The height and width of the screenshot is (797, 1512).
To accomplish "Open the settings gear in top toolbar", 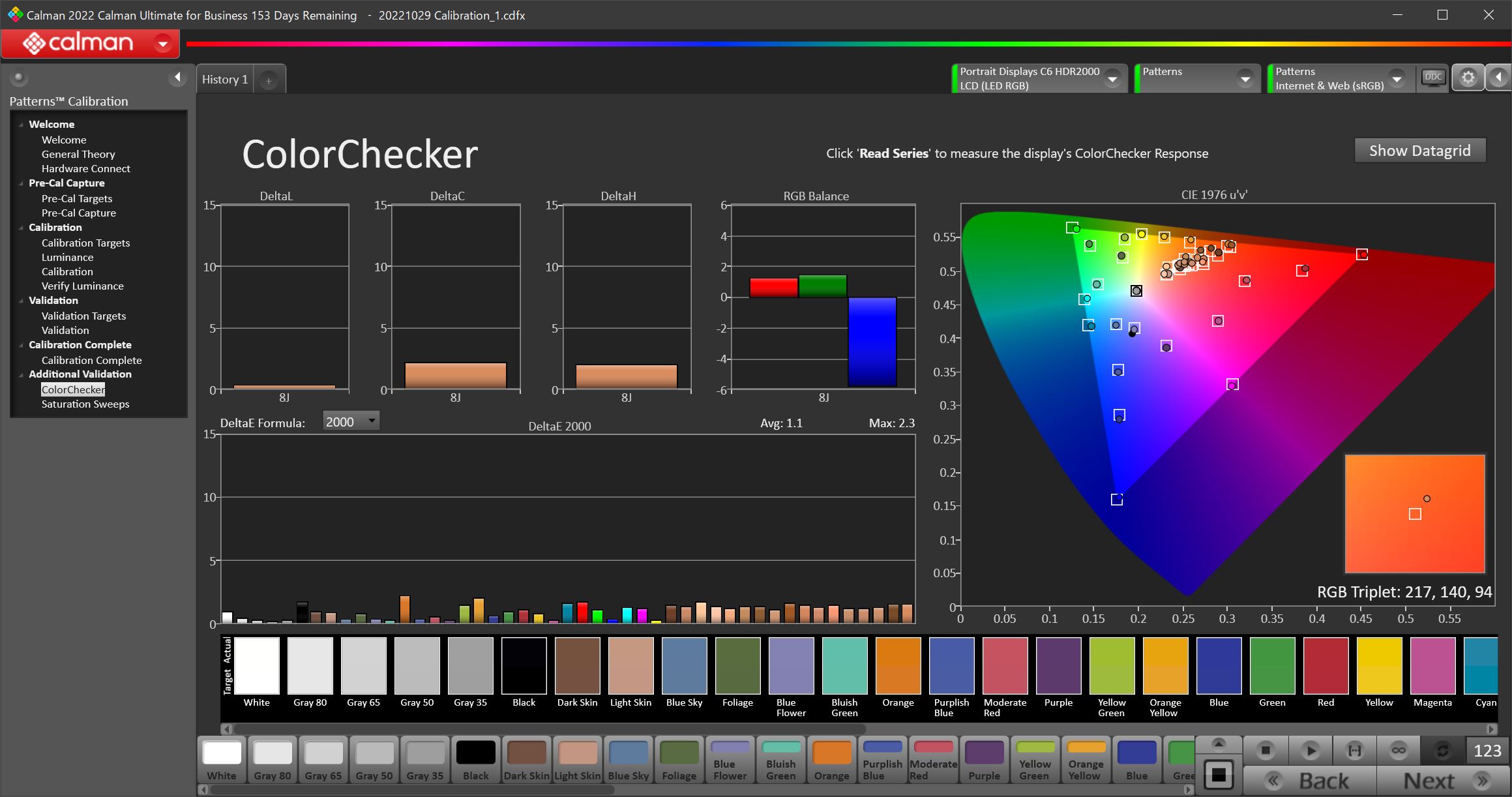I will click(x=1468, y=78).
